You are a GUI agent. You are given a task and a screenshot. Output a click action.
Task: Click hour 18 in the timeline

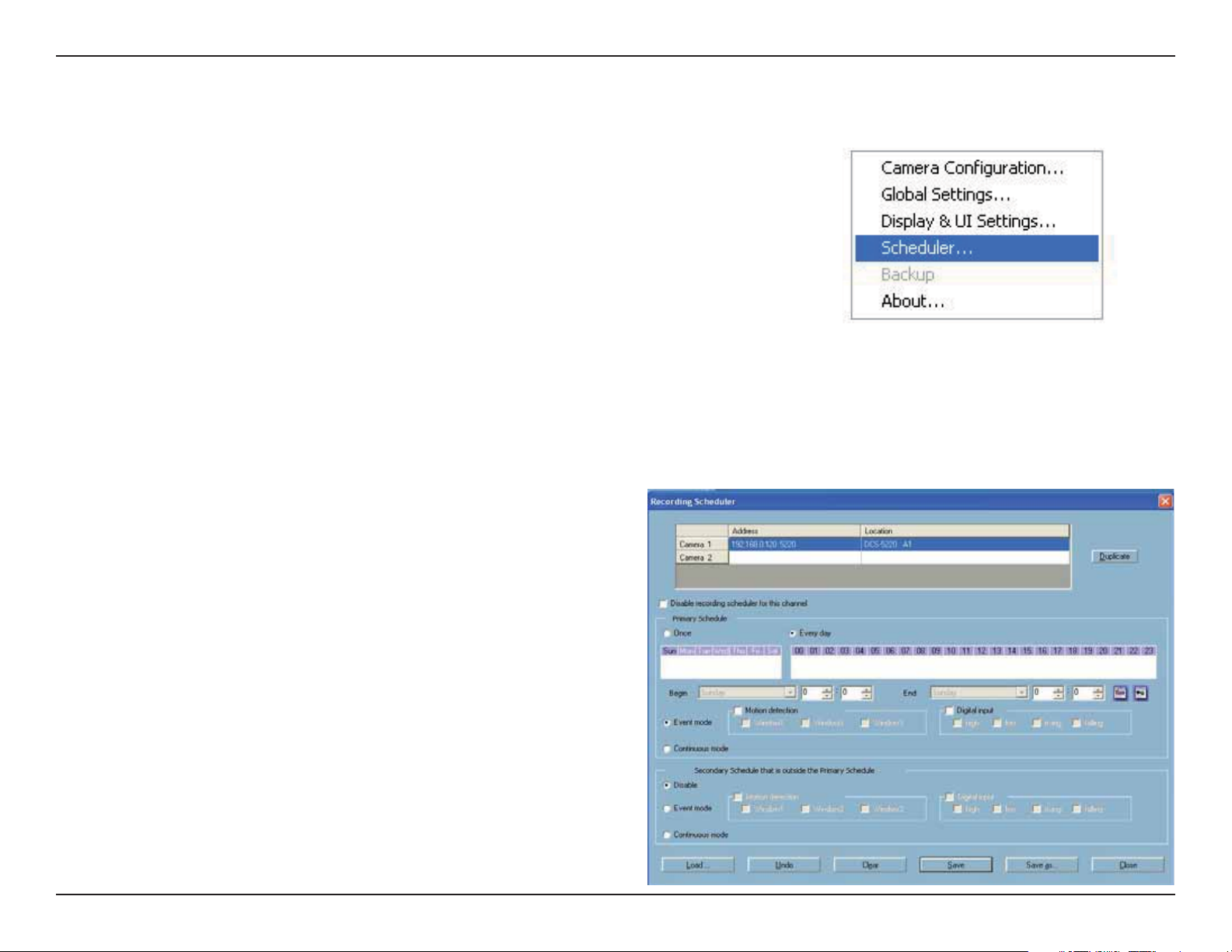click(x=1073, y=650)
